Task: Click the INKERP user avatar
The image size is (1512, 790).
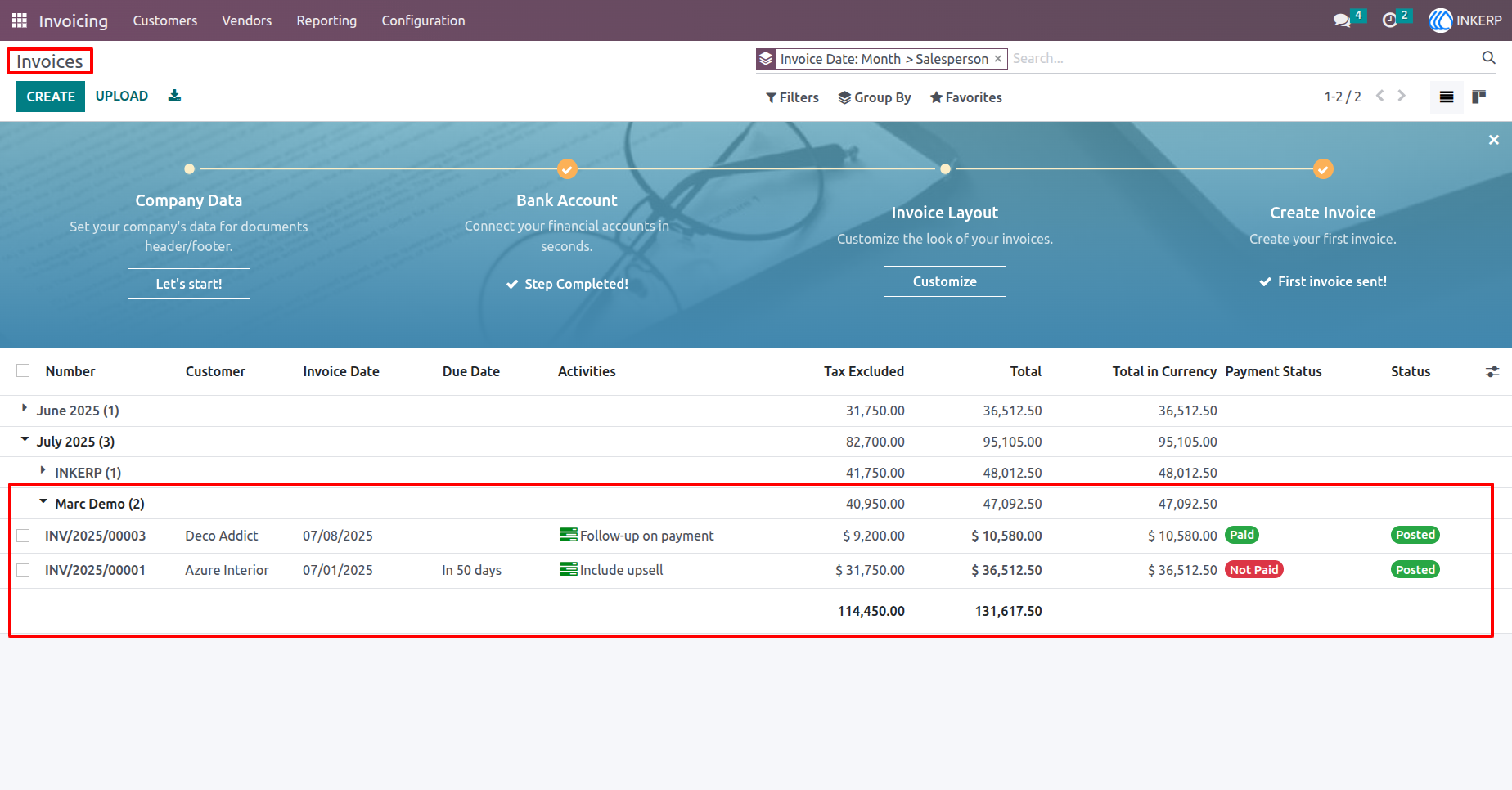Action: click(x=1440, y=20)
